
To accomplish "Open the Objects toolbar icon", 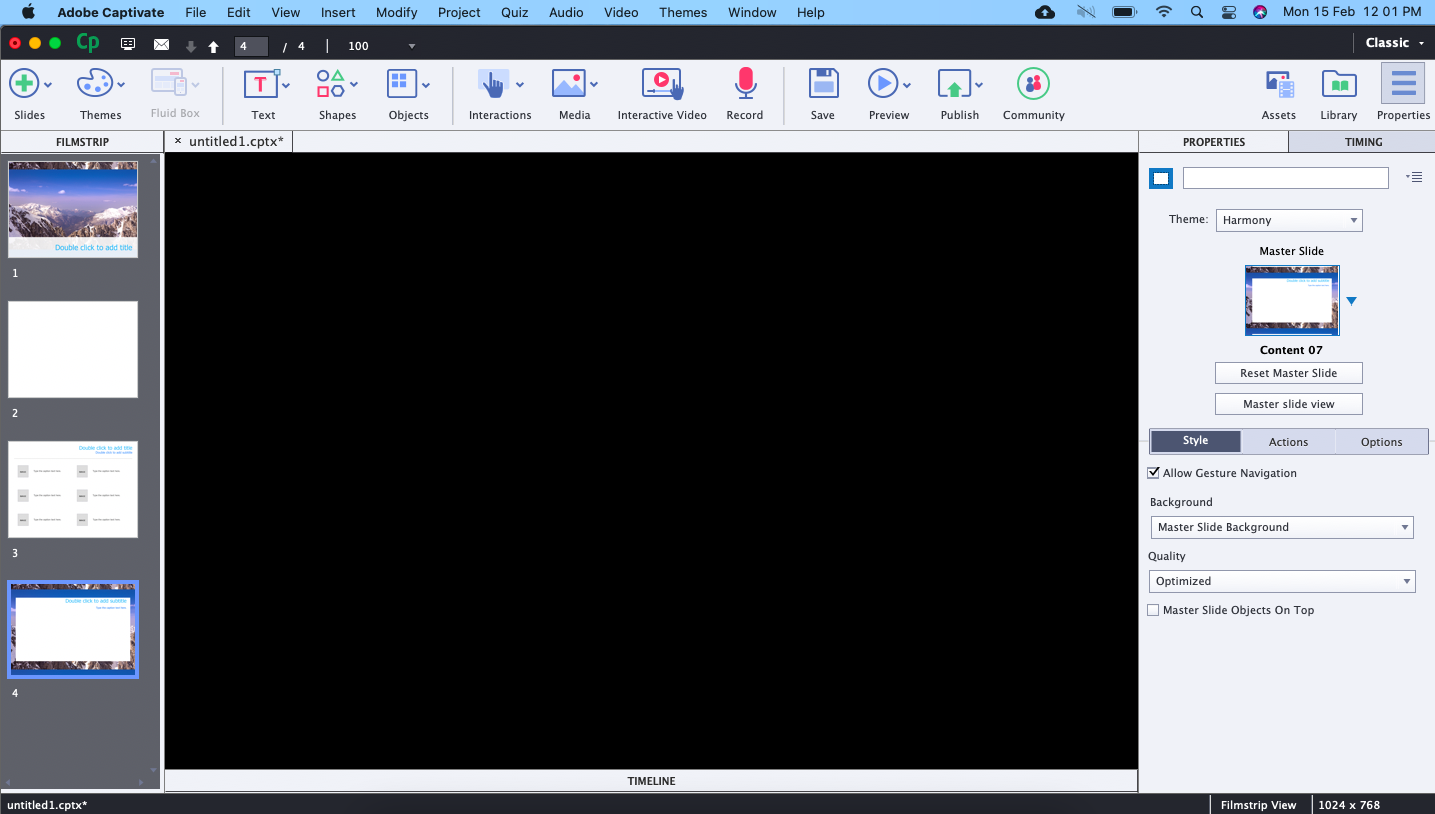I will tap(404, 94).
